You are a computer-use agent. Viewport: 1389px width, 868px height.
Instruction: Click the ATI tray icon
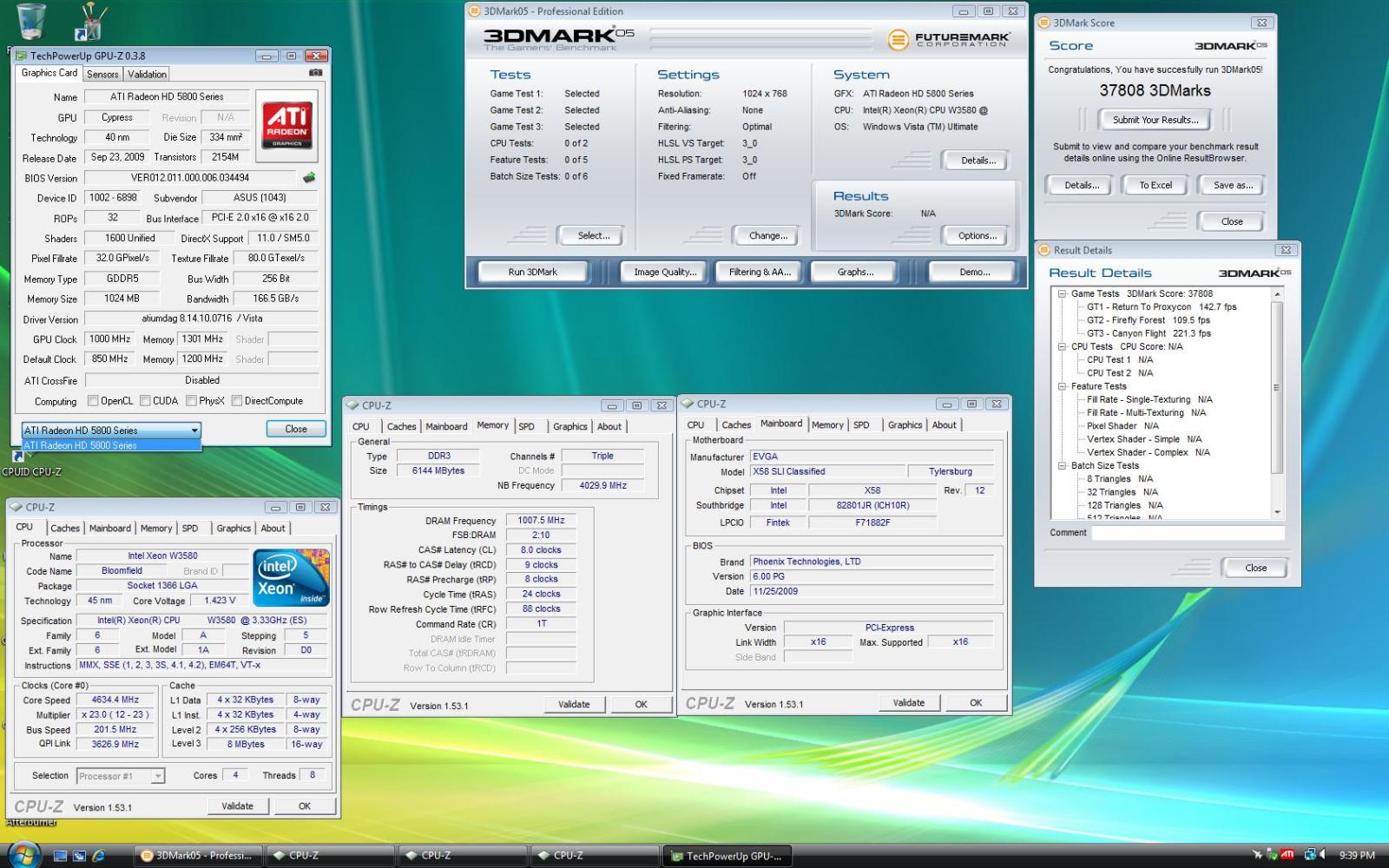(1287, 855)
